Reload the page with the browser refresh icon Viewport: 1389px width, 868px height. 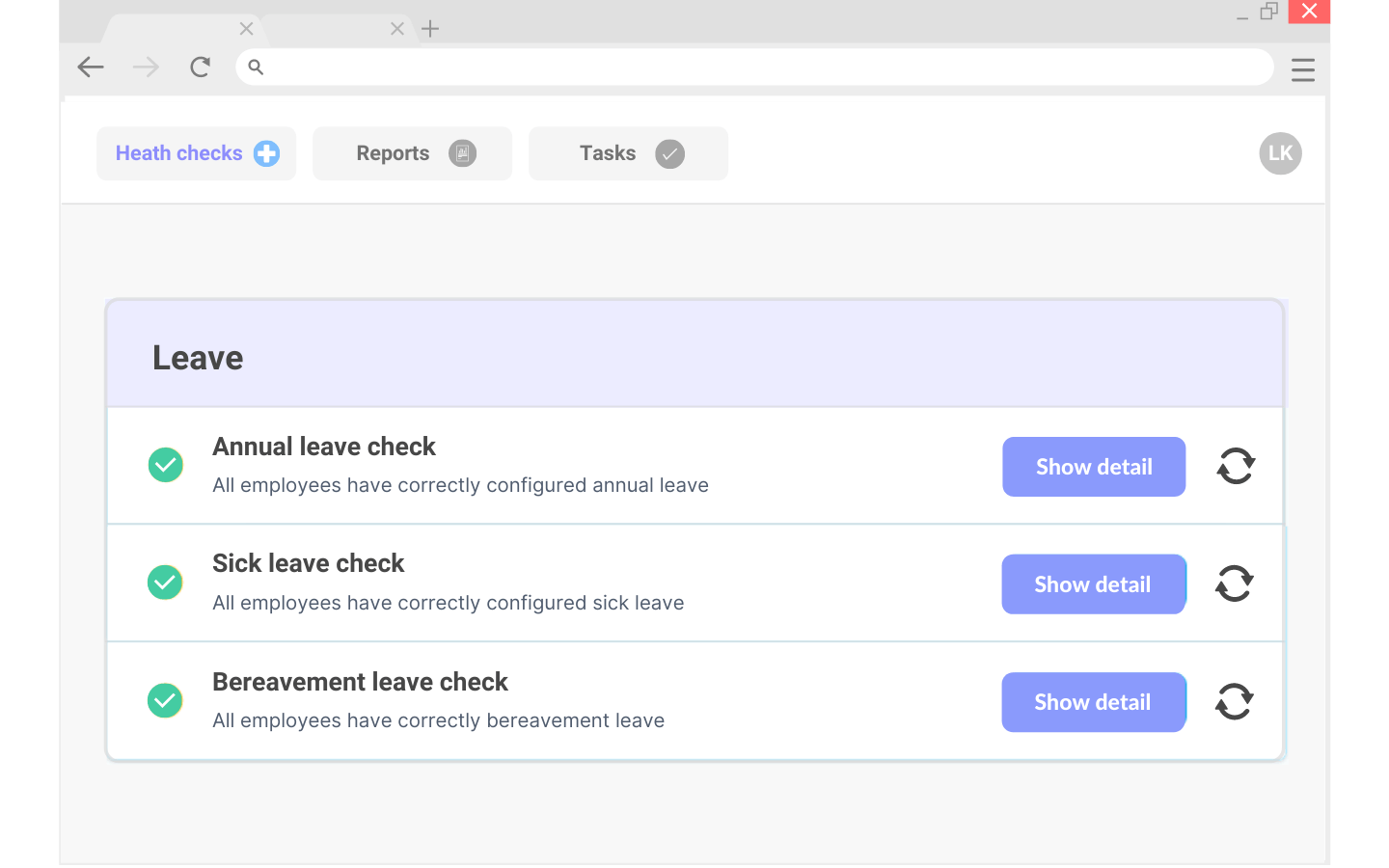201,67
